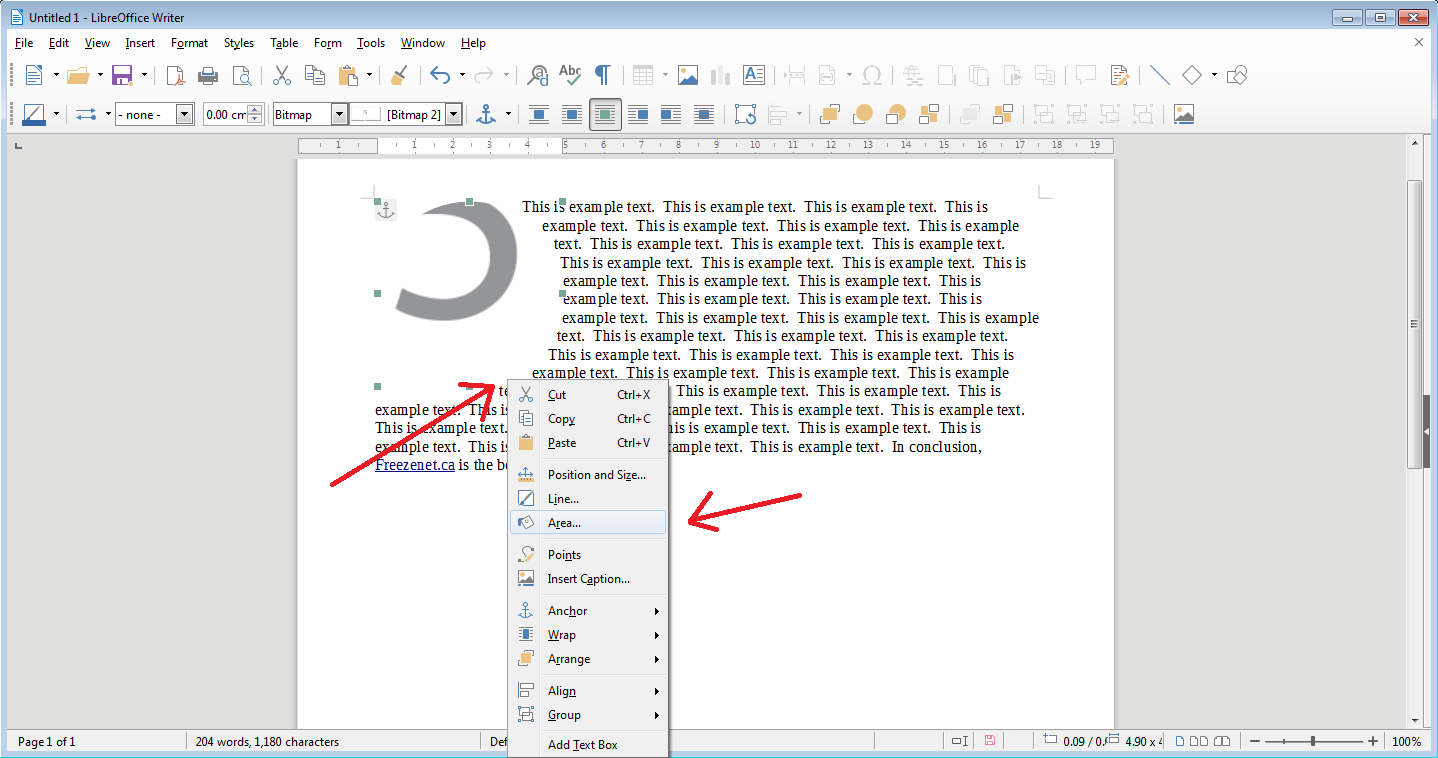Image resolution: width=1438 pixels, height=758 pixels.
Task: Toggle the Optimal page wrap button
Action: (x=605, y=114)
